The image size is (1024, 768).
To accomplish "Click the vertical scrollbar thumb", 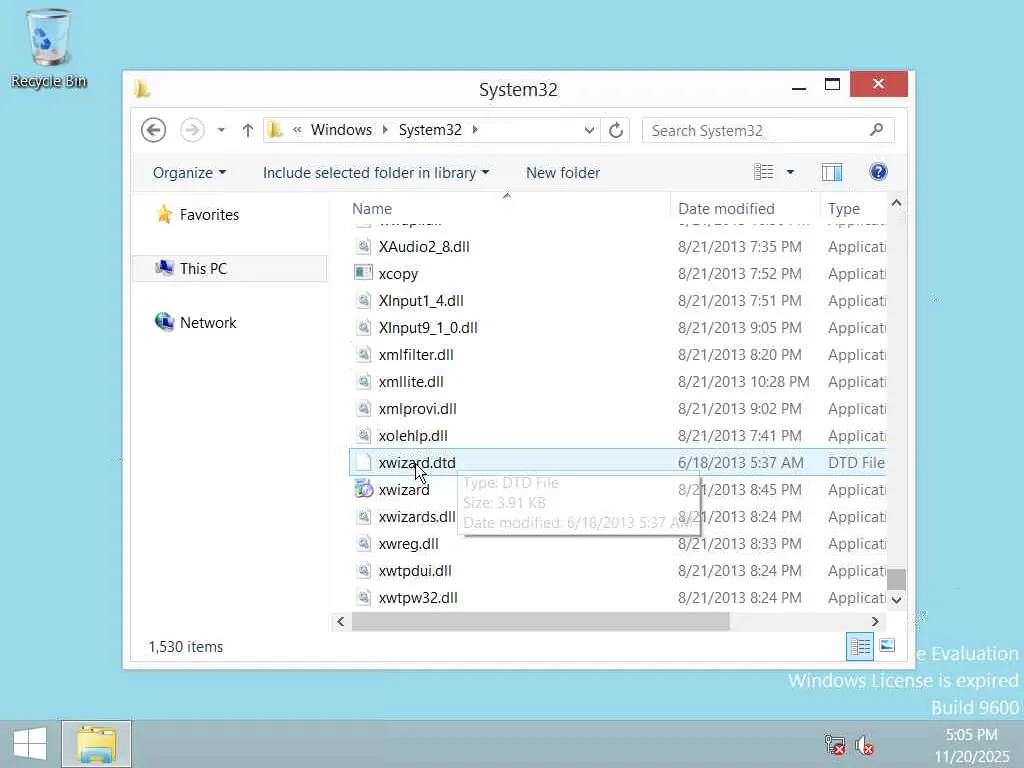I will [896, 579].
